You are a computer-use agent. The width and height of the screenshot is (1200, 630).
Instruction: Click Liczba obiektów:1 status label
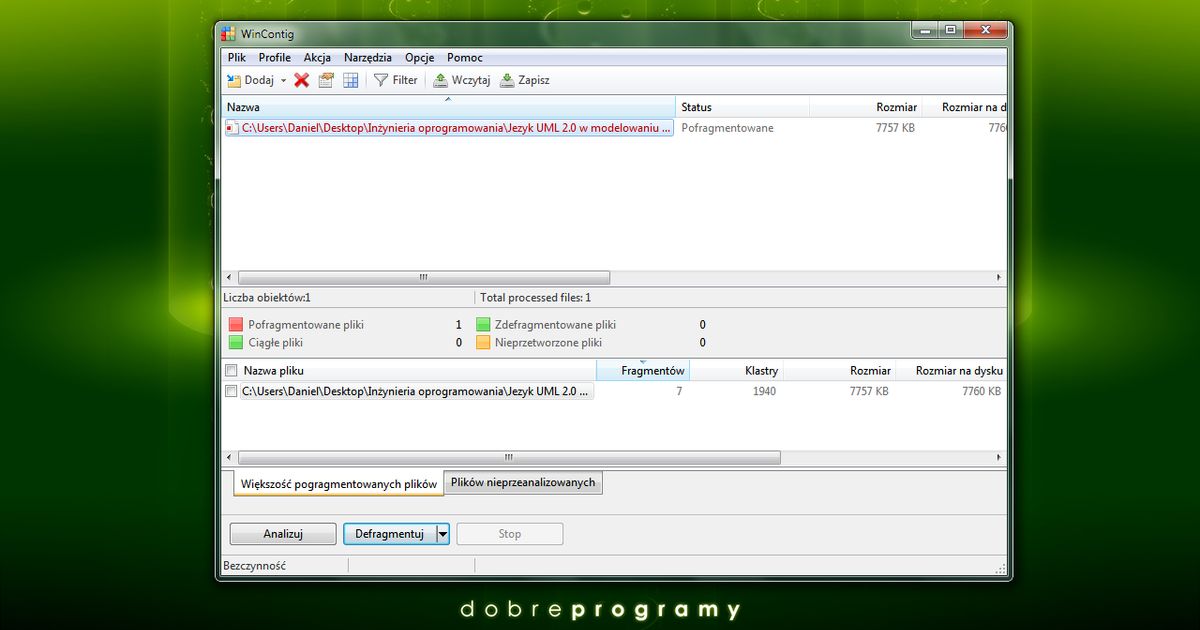click(x=267, y=298)
